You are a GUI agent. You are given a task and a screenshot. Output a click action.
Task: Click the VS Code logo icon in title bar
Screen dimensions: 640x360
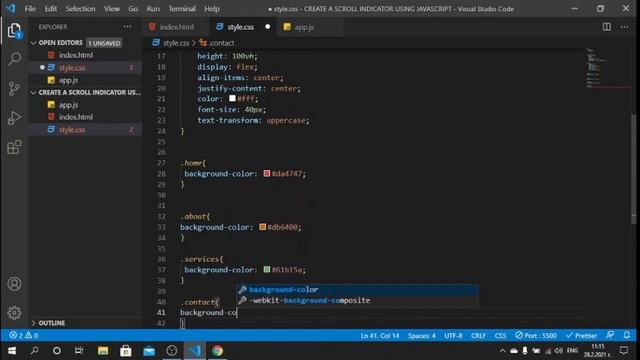click(11, 8)
